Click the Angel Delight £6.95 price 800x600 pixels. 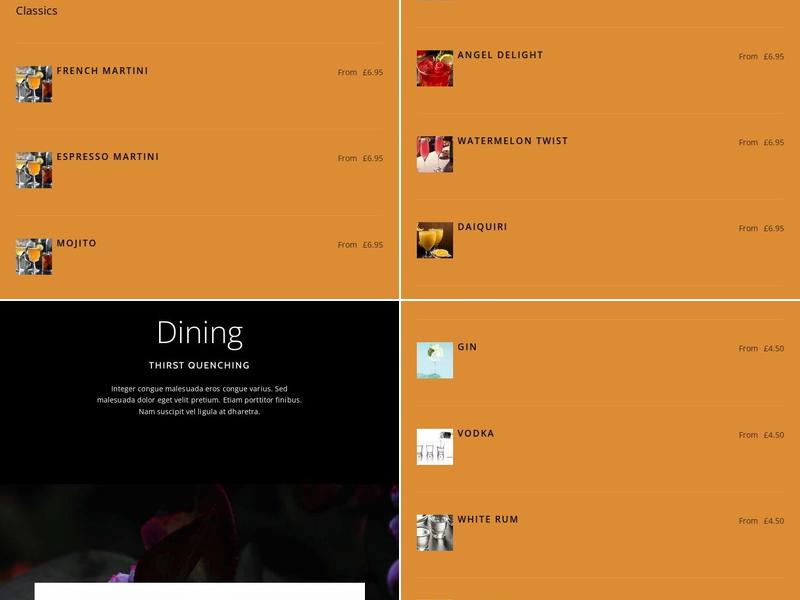(773, 57)
